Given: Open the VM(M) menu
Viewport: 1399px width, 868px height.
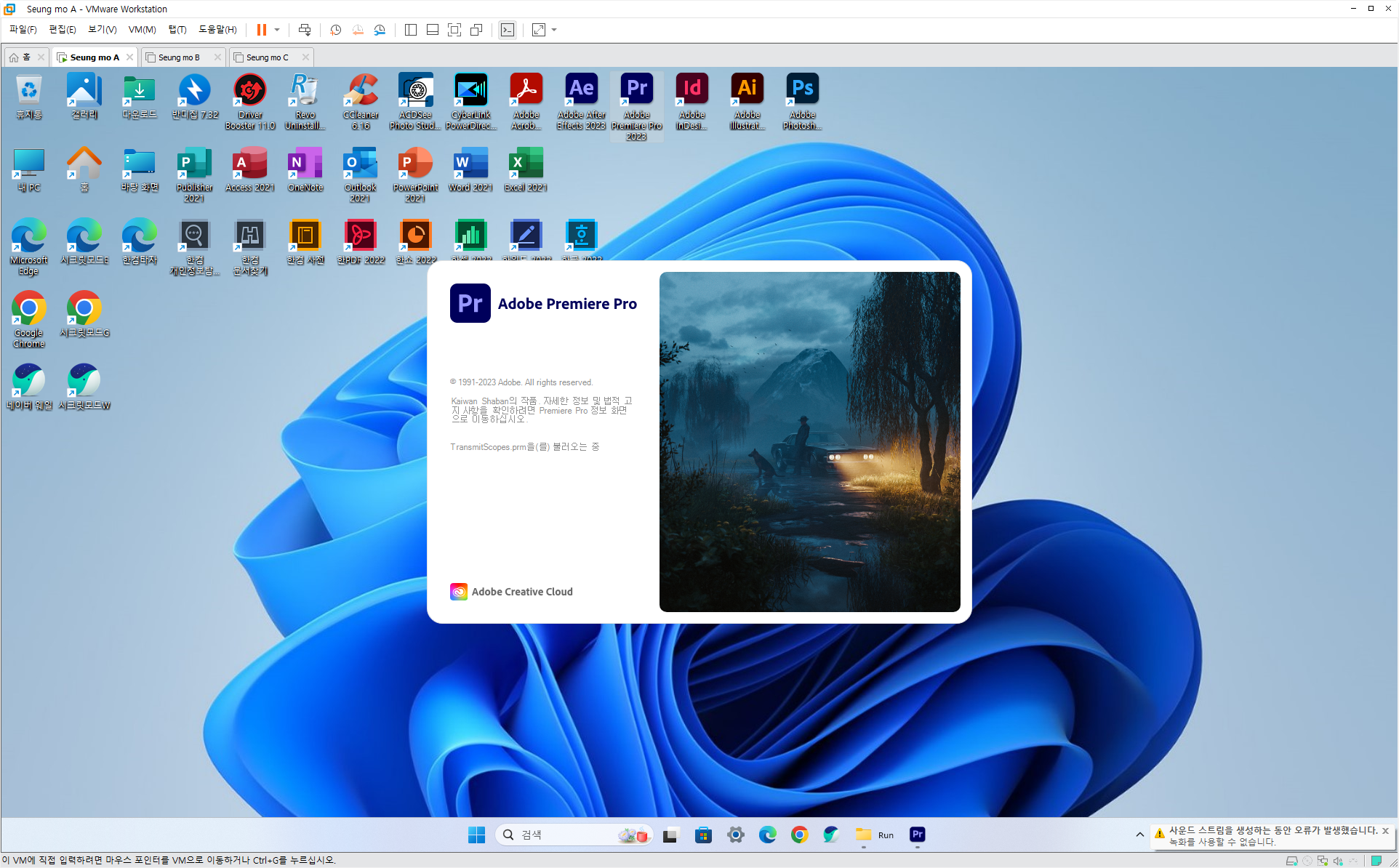Looking at the screenshot, I should click(142, 29).
